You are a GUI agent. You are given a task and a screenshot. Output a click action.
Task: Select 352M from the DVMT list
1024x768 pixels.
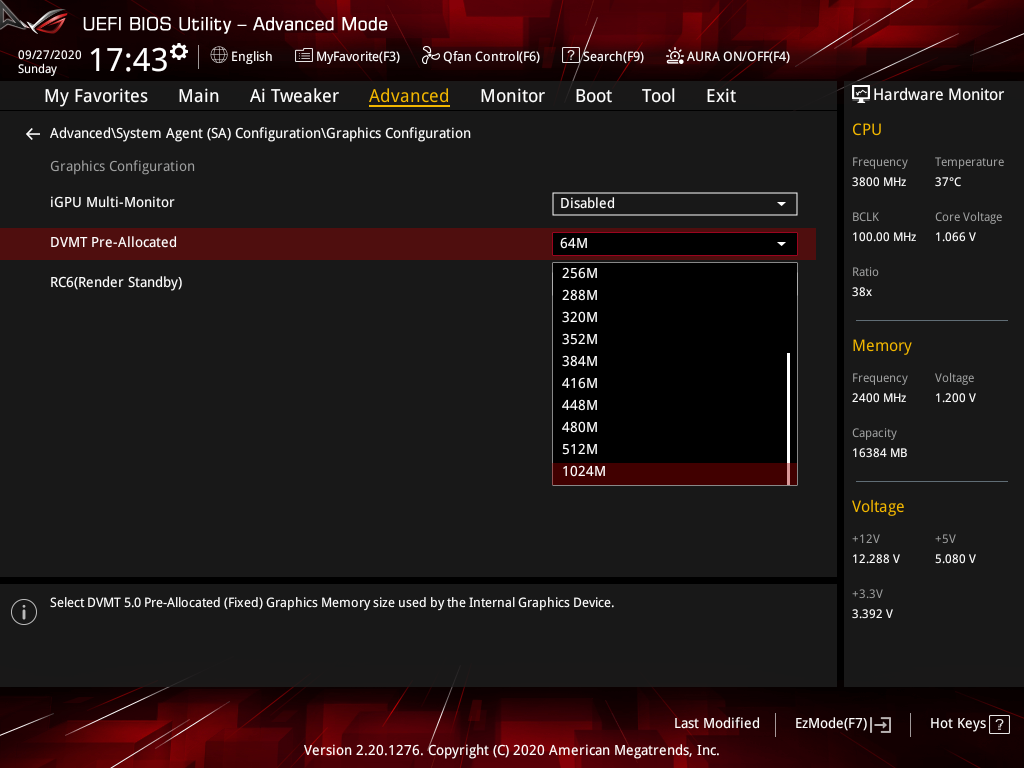coord(670,340)
